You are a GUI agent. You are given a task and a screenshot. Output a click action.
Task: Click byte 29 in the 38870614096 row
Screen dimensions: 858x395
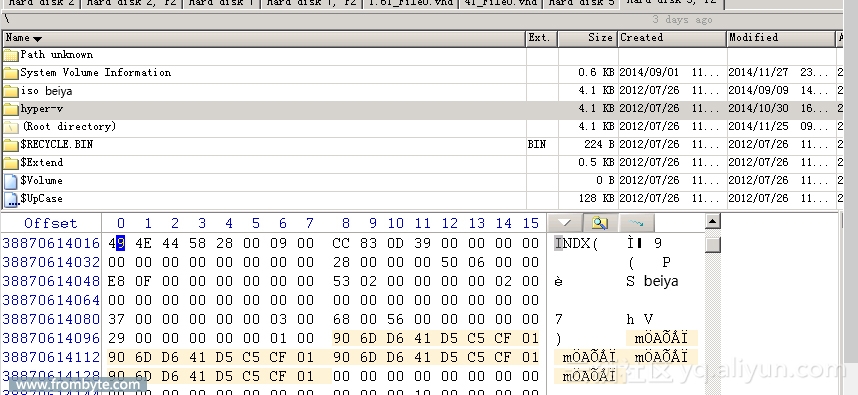116,338
